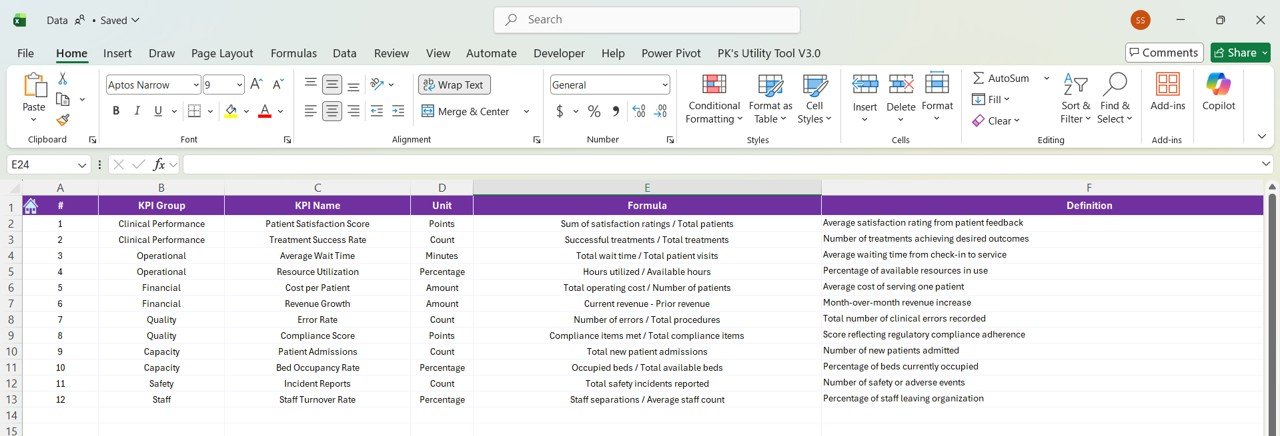Click the Add-ins icon
The width and height of the screenshot is (1280, 436).
[1167, 91]
